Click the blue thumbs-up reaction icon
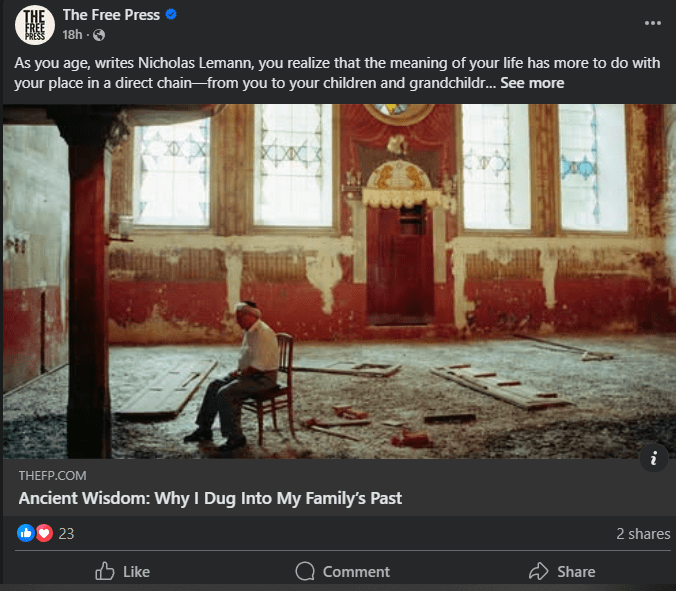 click(27, 533)
